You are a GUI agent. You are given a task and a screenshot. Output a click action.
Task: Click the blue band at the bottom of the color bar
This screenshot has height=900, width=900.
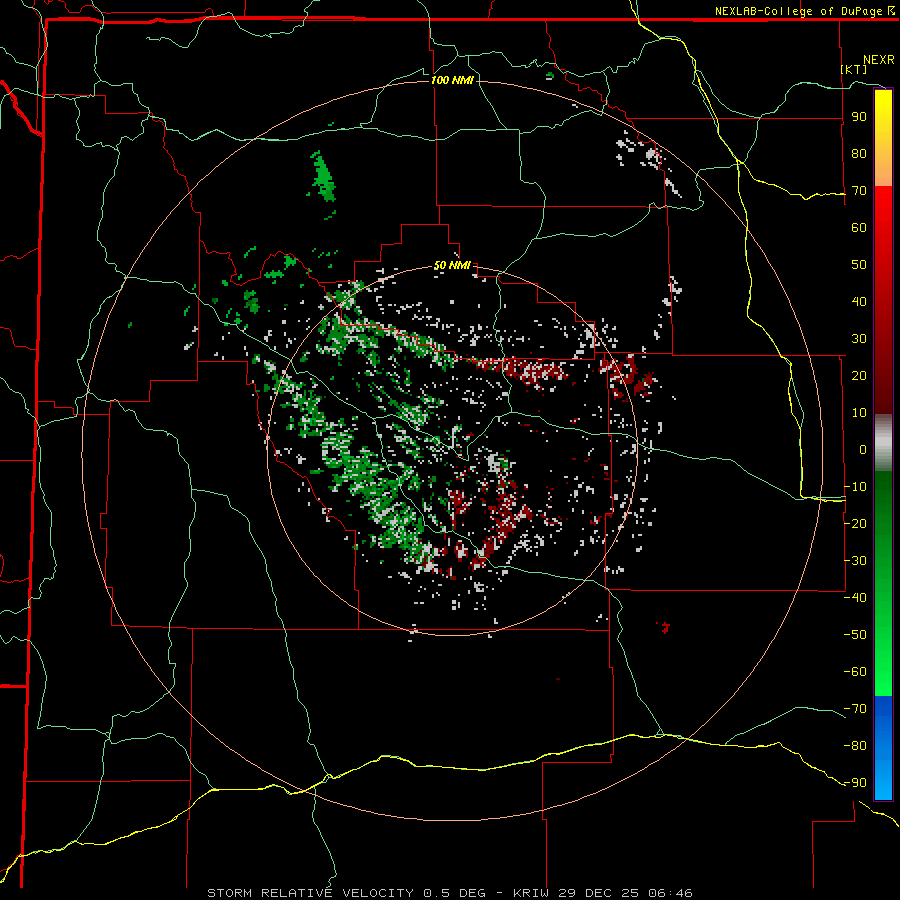[x=883, y=748]
